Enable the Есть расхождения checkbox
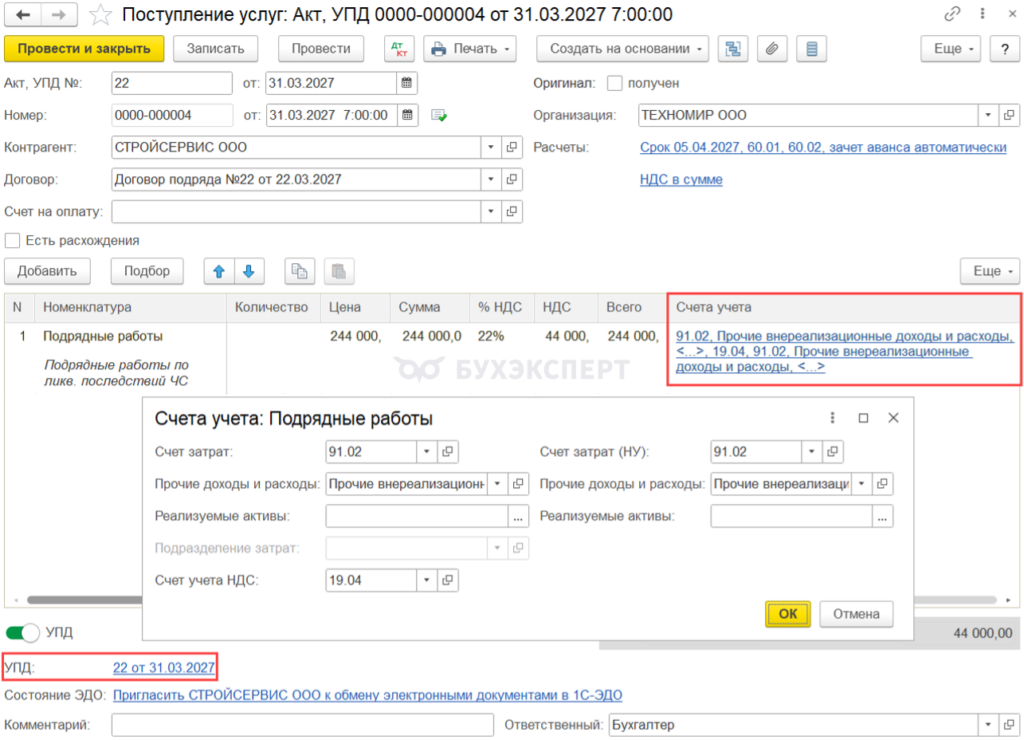Screen dimensions: 1024x740 click(x=12, y=240)
